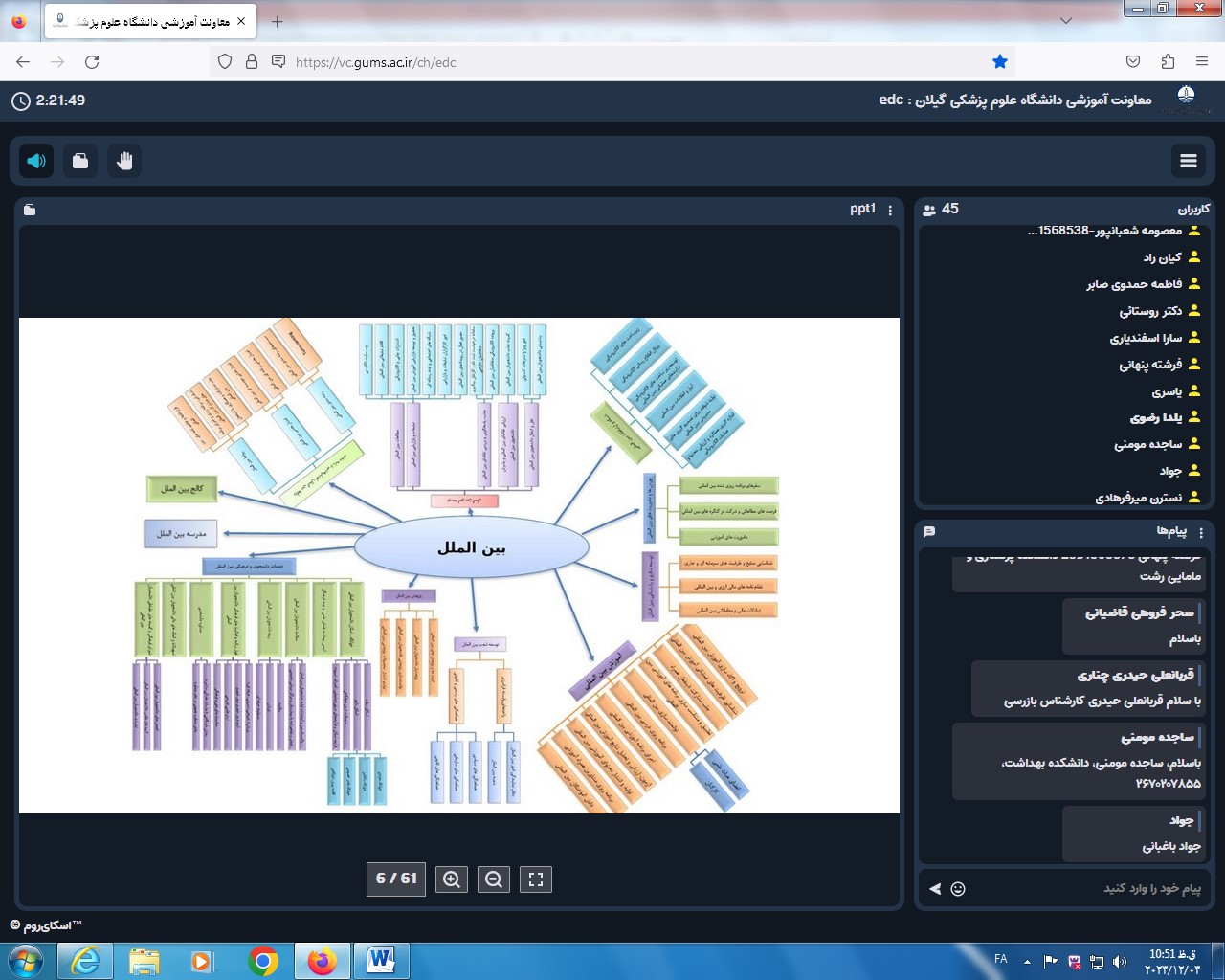The width and height of the screenshot is (1225, 980).
Task: Click the taskbar clock showing 10:51
Action: point(1171,961)
